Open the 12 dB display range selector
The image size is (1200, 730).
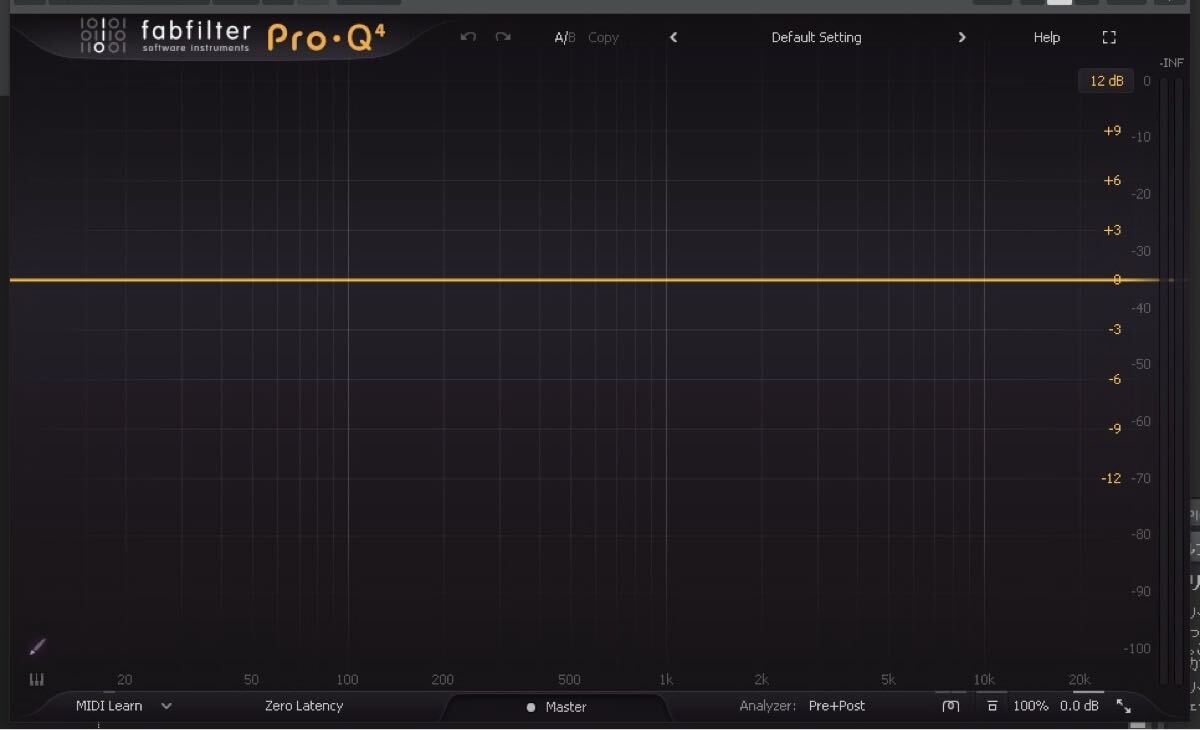point(1106,81)
